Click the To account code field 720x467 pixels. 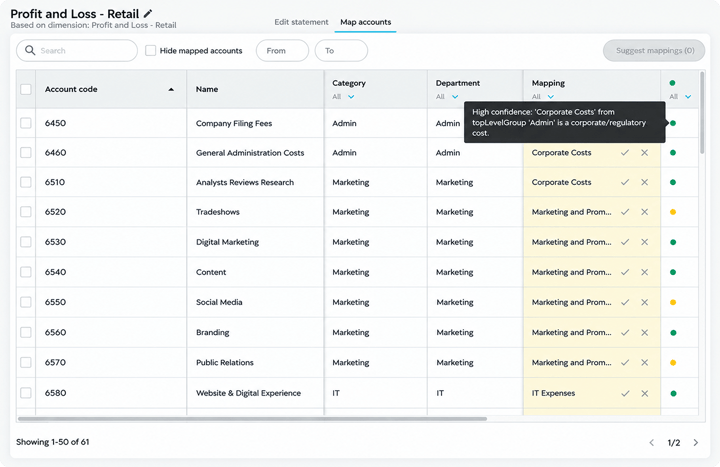(341, 51)
